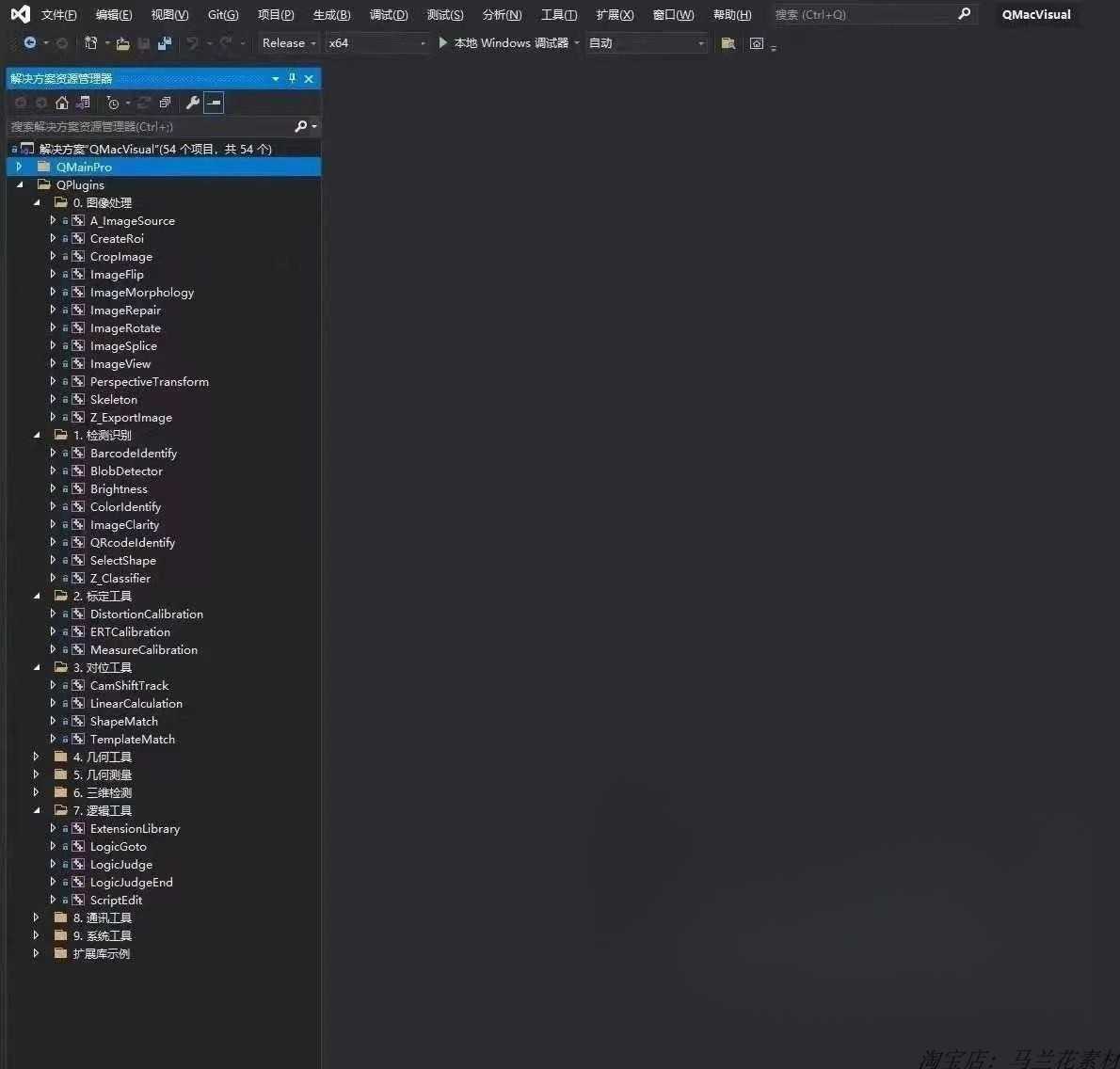
Task: Collapse the 7. 逻辑工具 folder
Action: pyautogui.click(x=37, y=810)
